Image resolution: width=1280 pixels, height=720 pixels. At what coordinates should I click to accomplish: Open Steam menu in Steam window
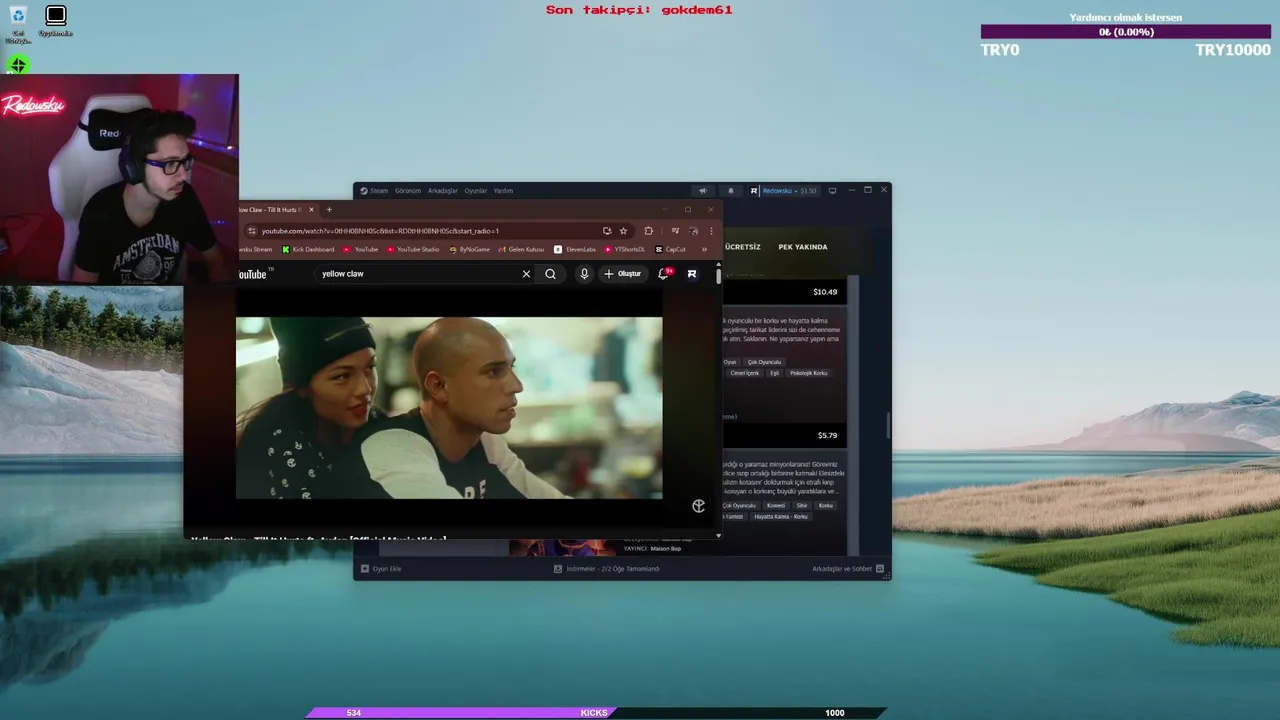tap(375, 191)
